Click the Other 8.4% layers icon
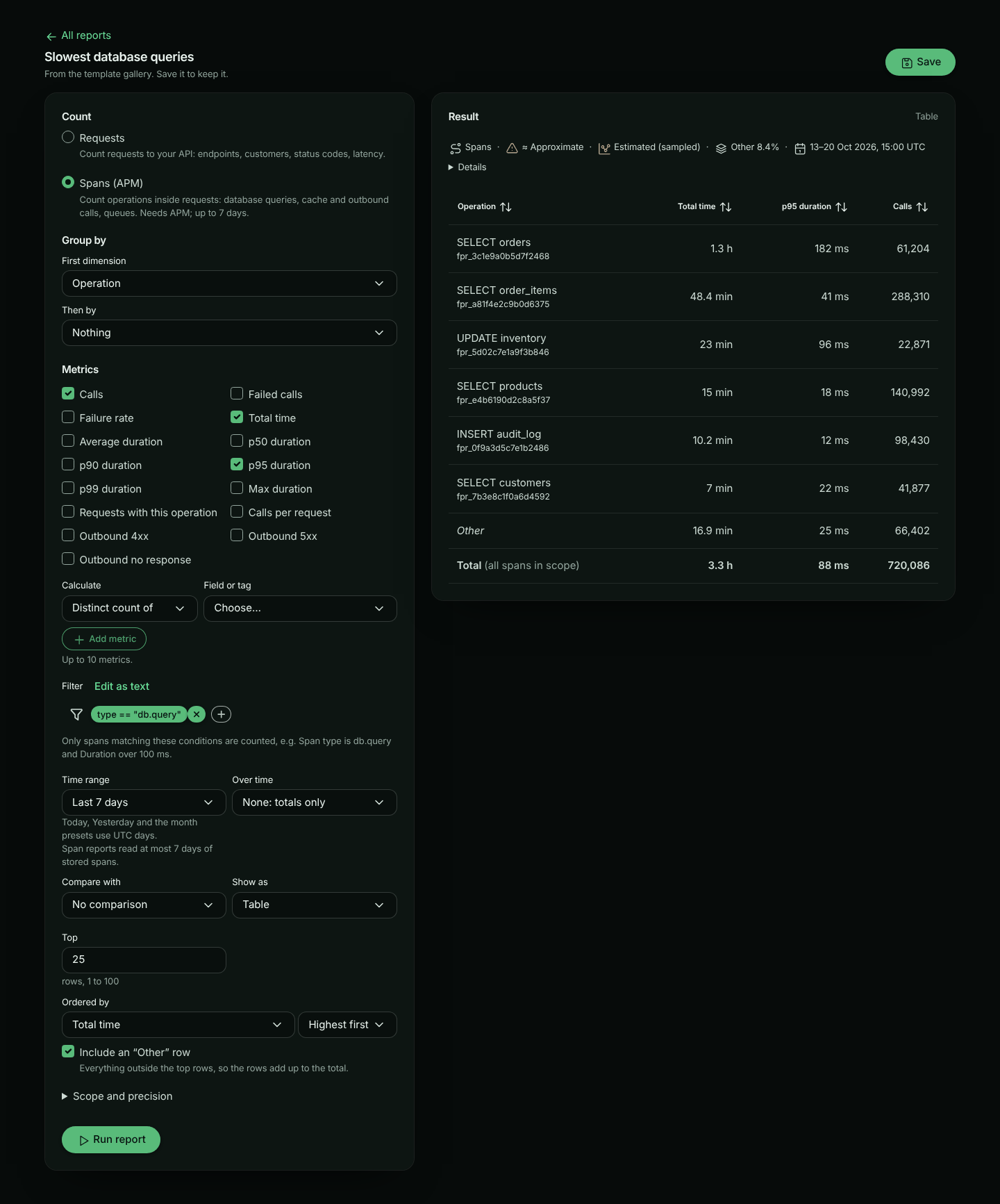 click(x=721, y=148)
